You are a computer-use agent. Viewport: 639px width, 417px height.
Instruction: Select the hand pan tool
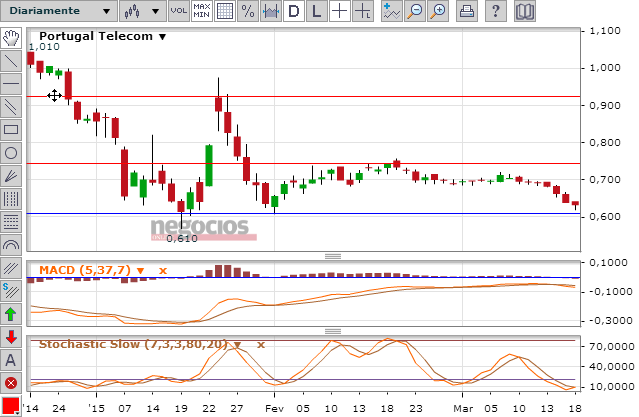[11, 38]
